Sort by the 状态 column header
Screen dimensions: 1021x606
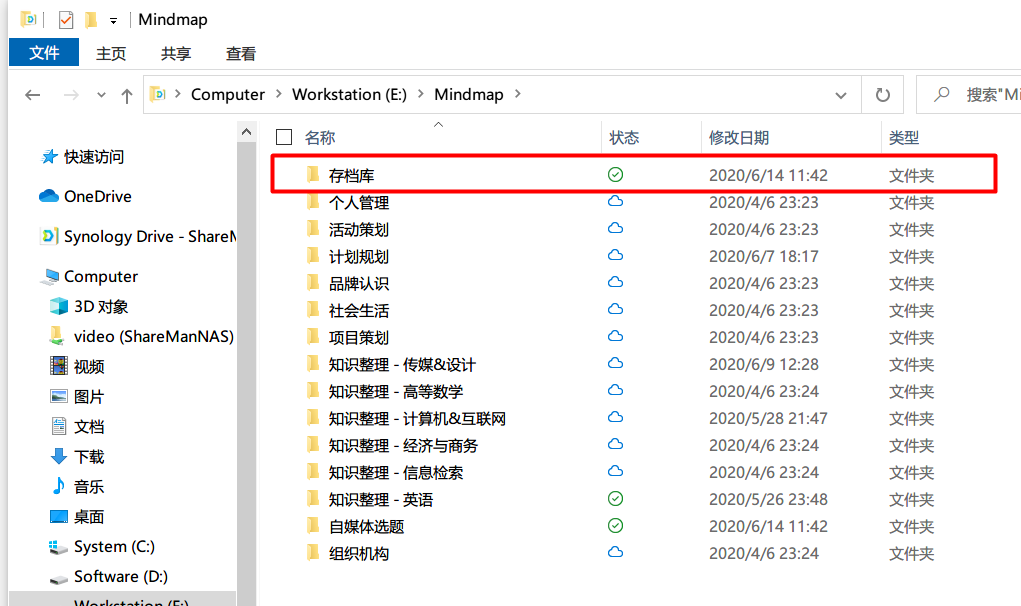(x=624, y=137)
